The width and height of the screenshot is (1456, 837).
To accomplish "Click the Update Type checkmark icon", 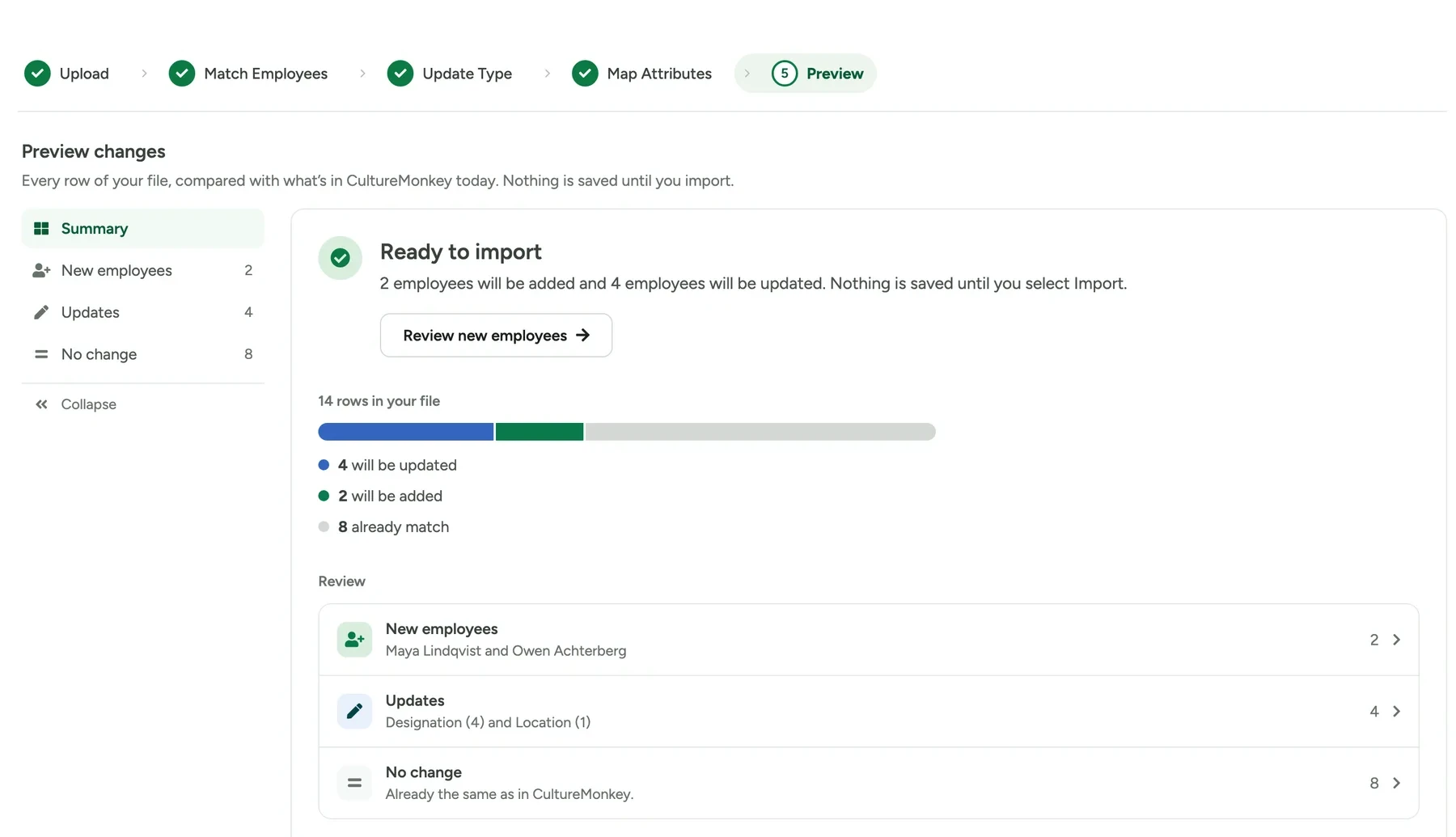I will pos(400,74).
